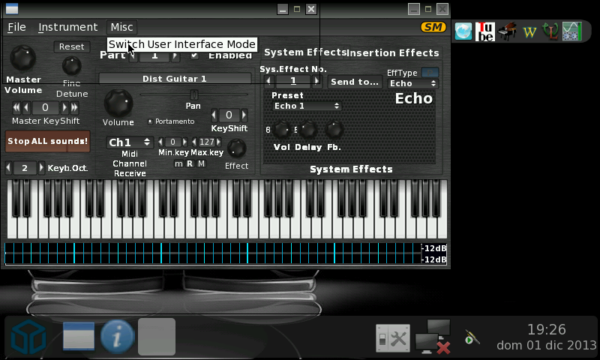This screenshot has height=360, width=600.
Task: Launch the grand piano icon in top panel
Action: pyautogui.click(x=507, y=31)
